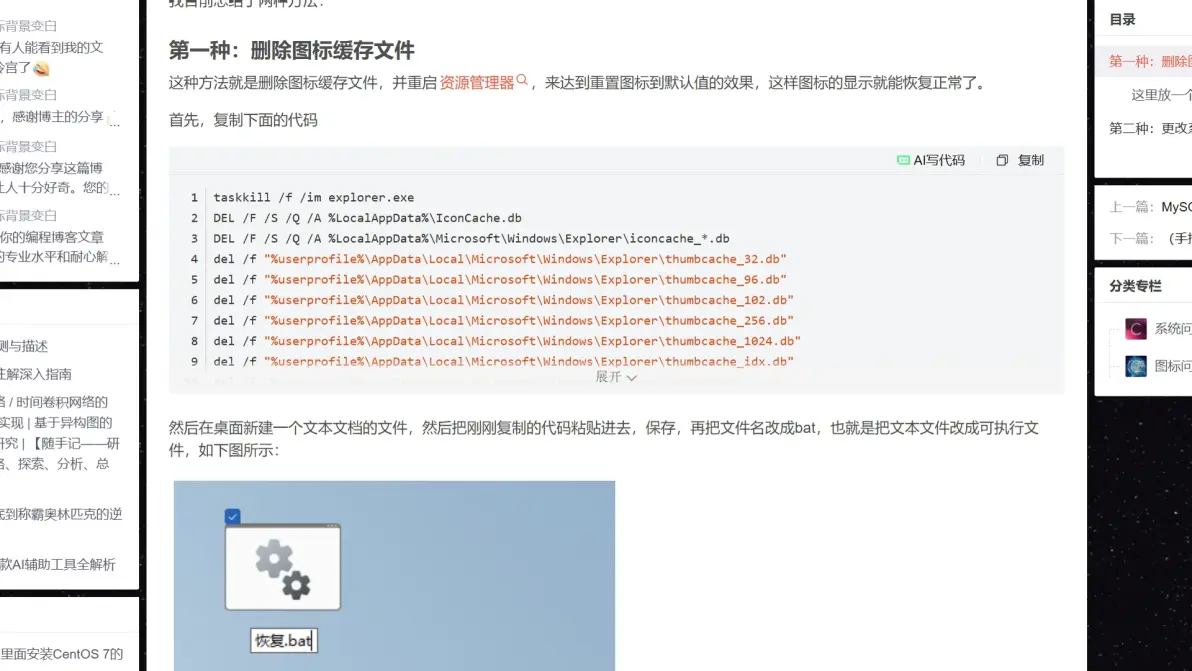
Task: Toggle the blue checkbox above the file icon
Action: click(x=233, y=516)
